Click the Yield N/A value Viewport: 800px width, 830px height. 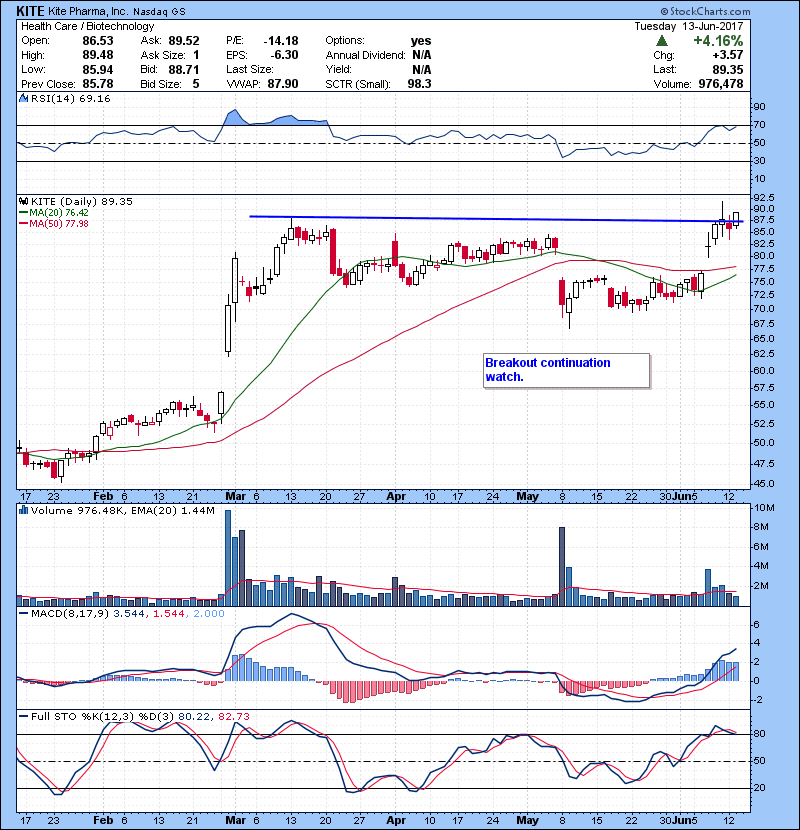click(421, 69)
